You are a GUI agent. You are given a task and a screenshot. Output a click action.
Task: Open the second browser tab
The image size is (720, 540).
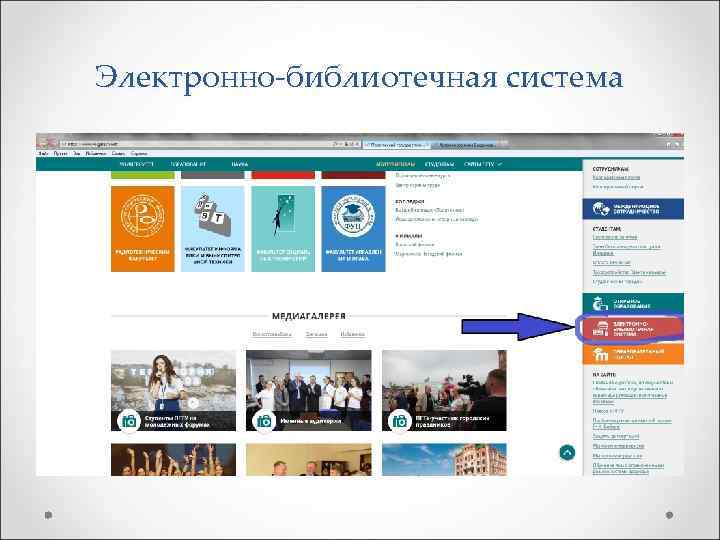pyautogui.click(x=465, y=145)
